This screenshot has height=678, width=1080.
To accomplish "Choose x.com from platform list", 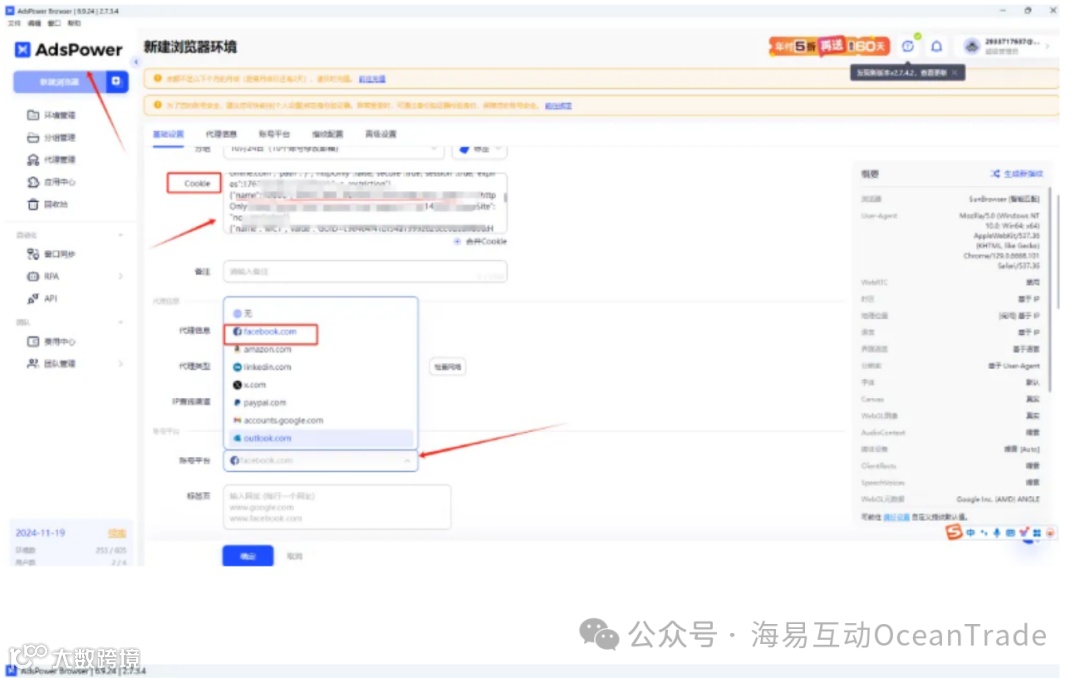I will [320, 385].
